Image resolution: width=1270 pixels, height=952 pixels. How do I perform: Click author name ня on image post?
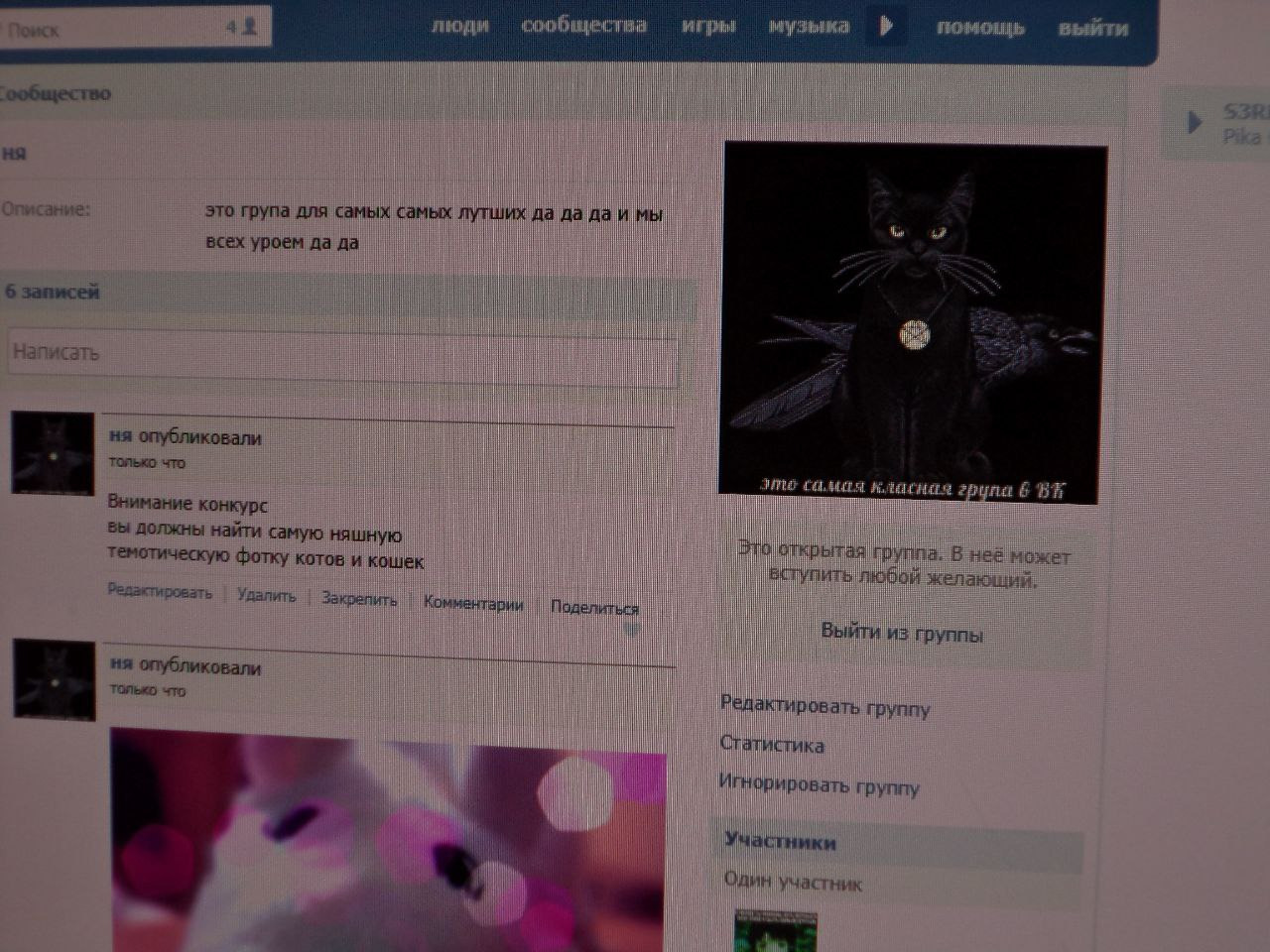(121, 664)
